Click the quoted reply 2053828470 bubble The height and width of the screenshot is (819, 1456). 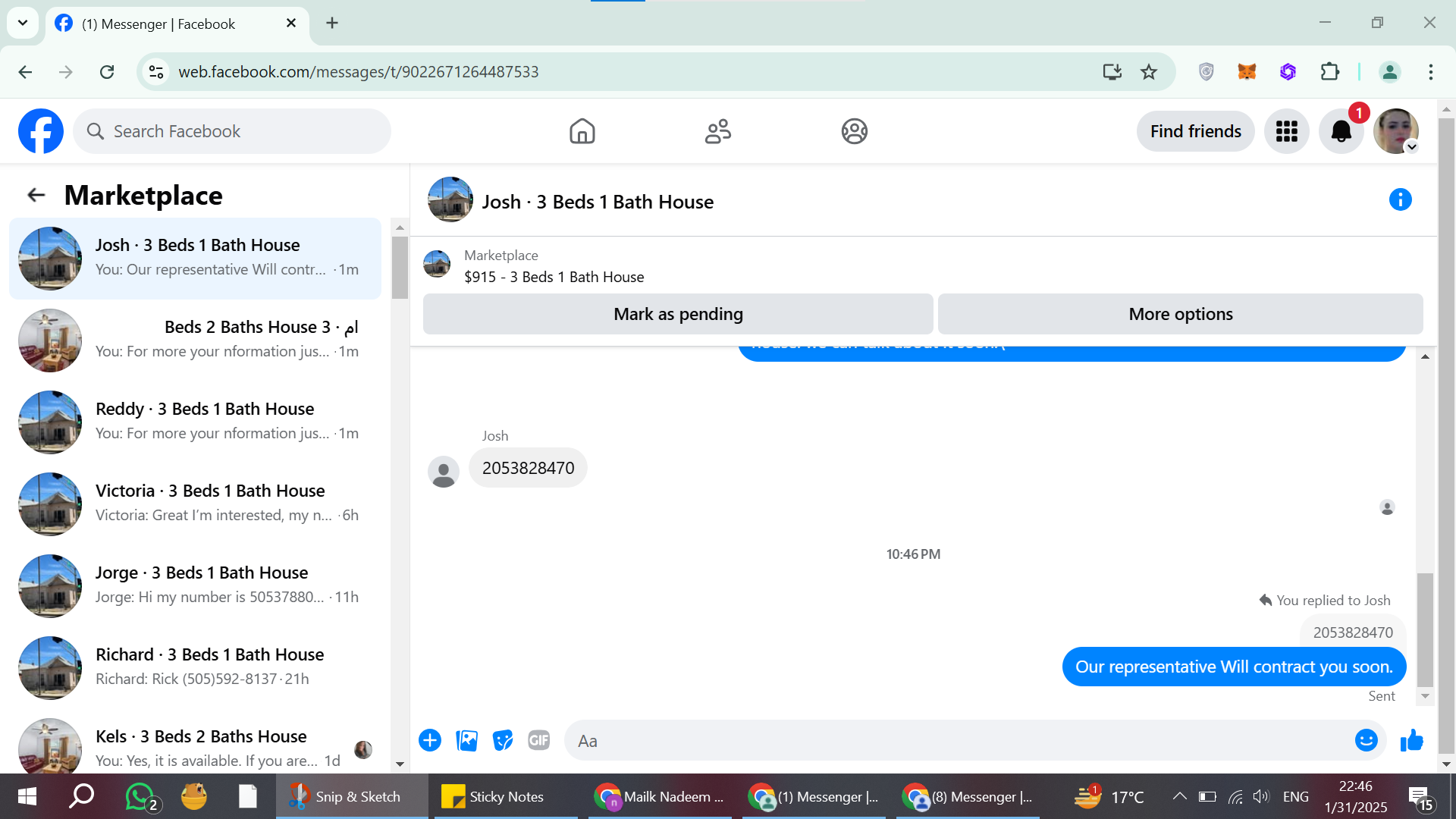point(1353,632)
